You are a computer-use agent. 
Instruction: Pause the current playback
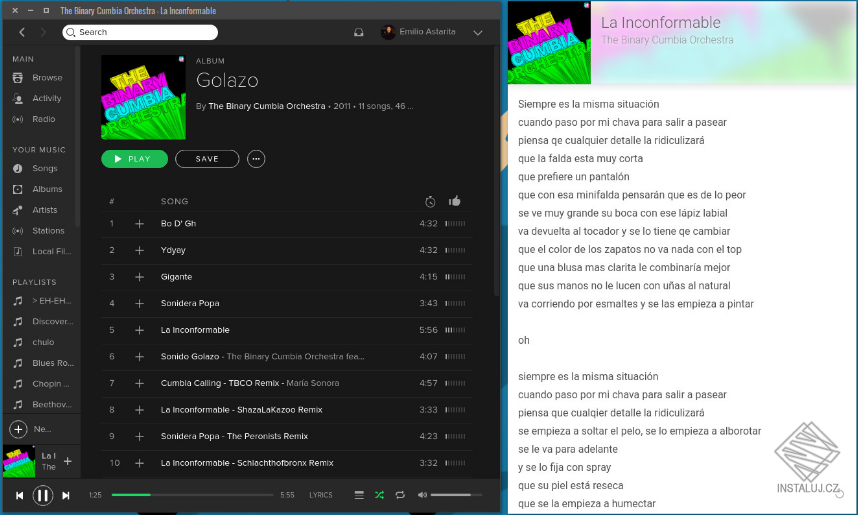pyautogui.click(x=43, y=495)
